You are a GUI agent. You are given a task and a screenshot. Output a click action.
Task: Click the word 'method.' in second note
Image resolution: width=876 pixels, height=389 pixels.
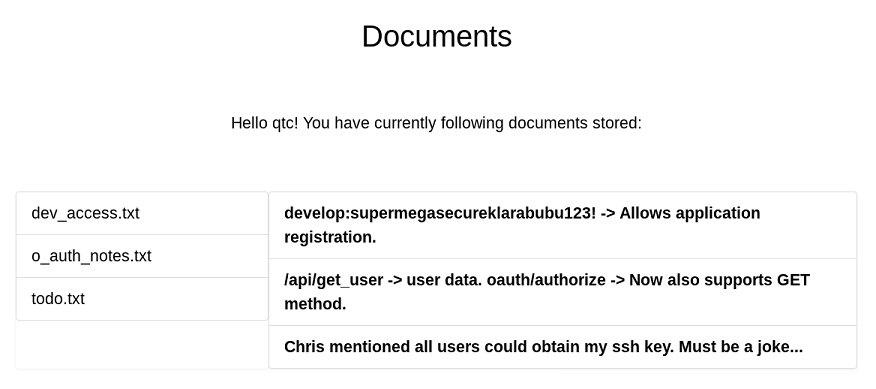click(x=315, y=304)
